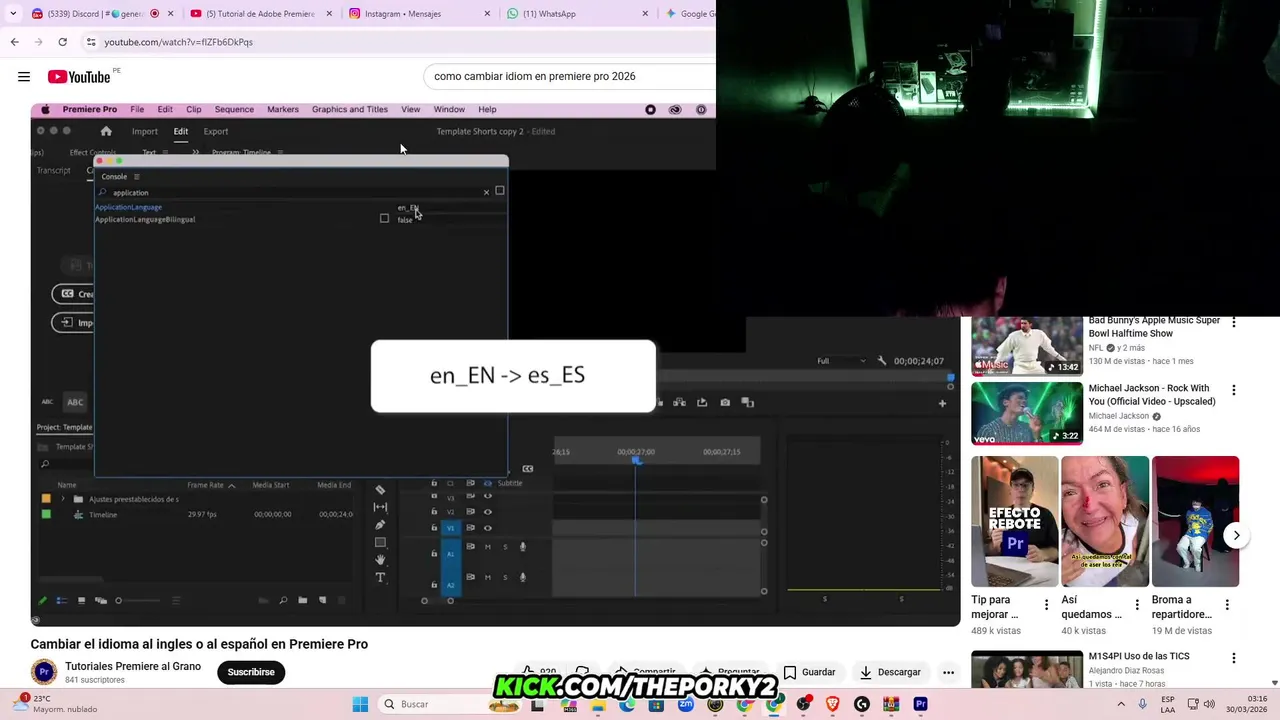Click the Suscribirse button
1280x720 pixels.
[x=251, y=672]
